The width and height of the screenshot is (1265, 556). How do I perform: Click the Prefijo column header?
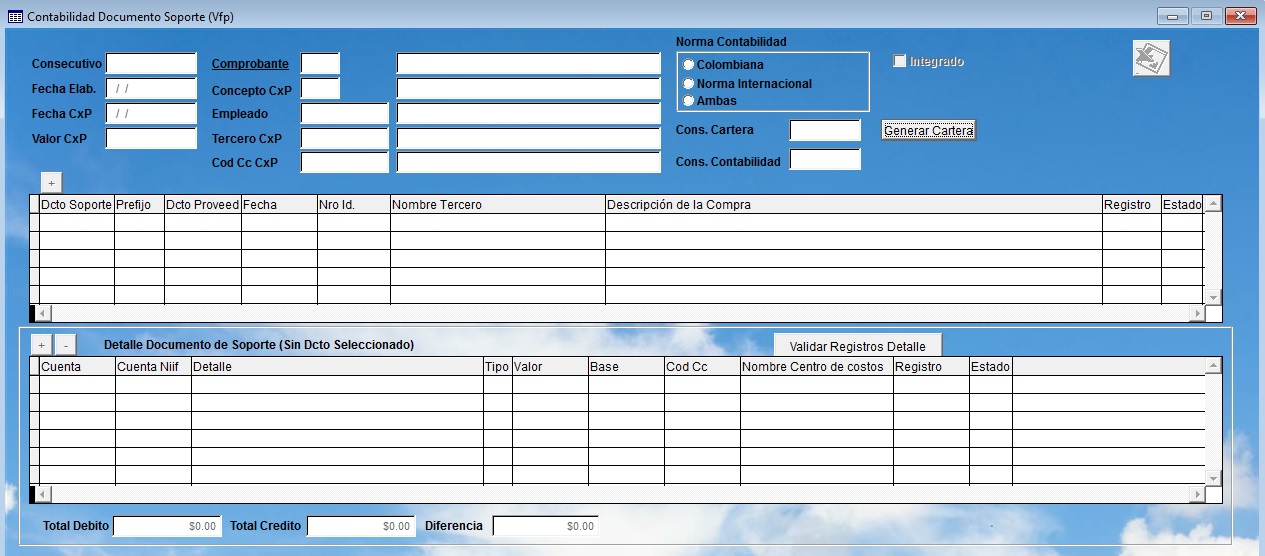140,204
